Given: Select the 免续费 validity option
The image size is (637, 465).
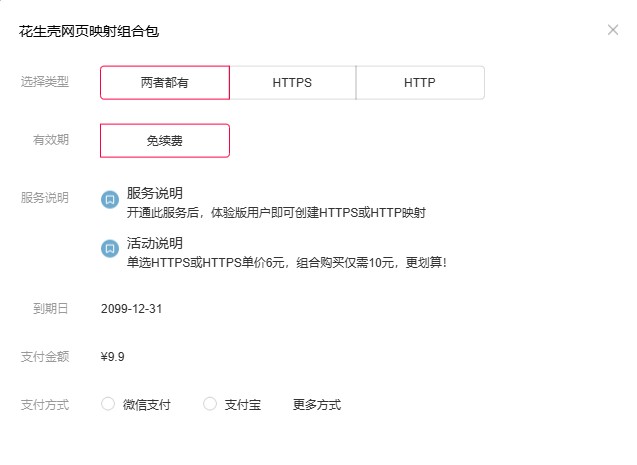Looking at the screenshot, I should coord(165,141).
